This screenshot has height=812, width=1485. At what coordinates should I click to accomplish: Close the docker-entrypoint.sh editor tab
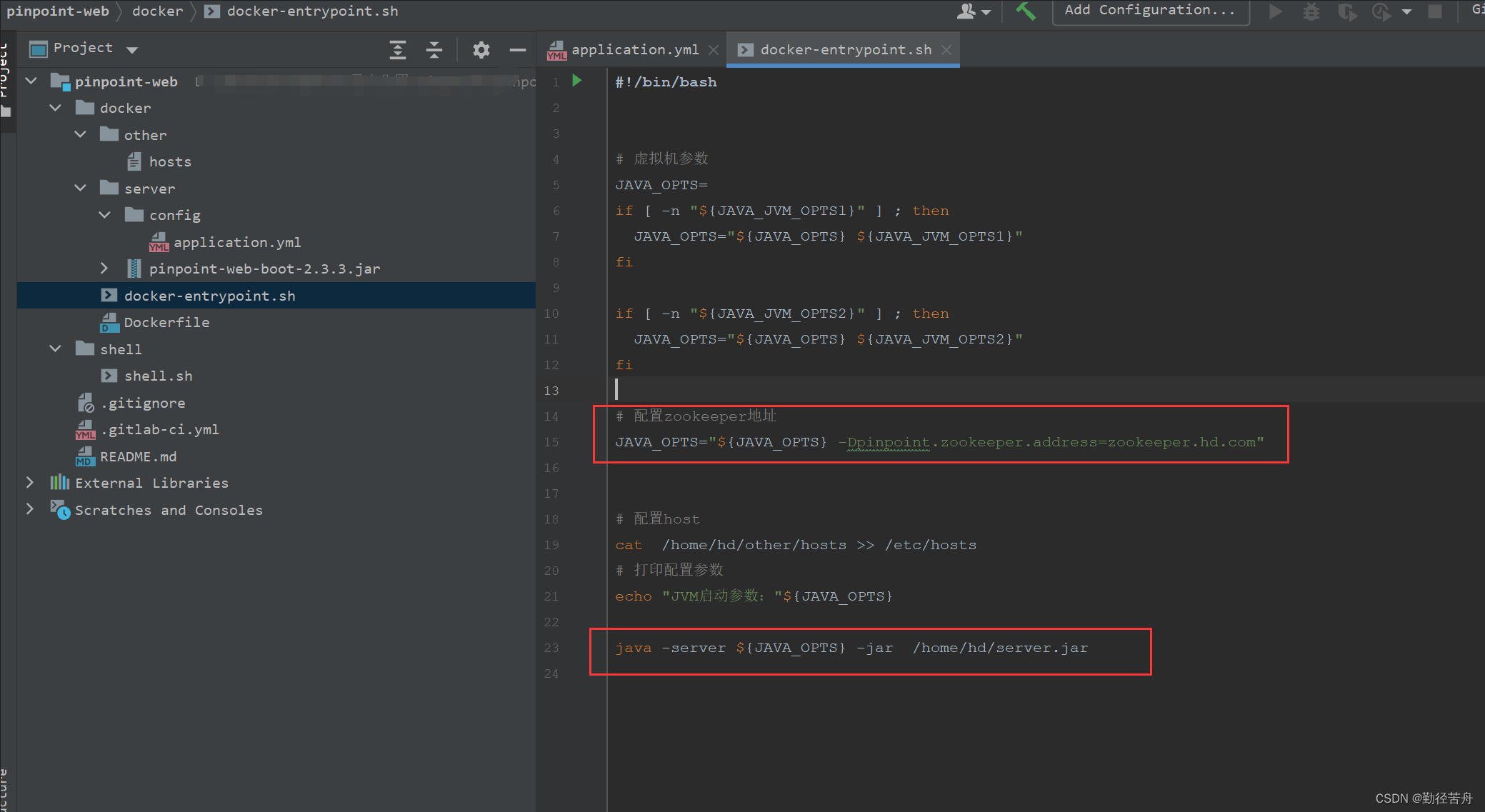(947, 49)
